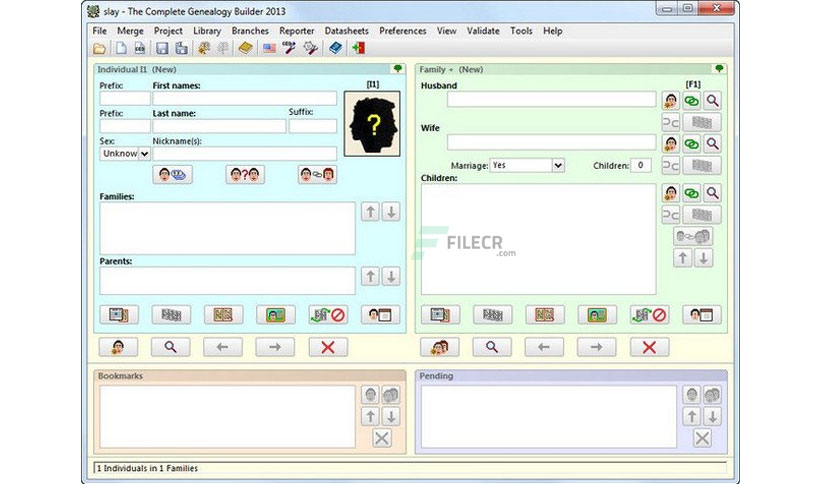Click the status text '1 Individuals in 1 Families'
The image size is (836, 484).
click(147, 468)
